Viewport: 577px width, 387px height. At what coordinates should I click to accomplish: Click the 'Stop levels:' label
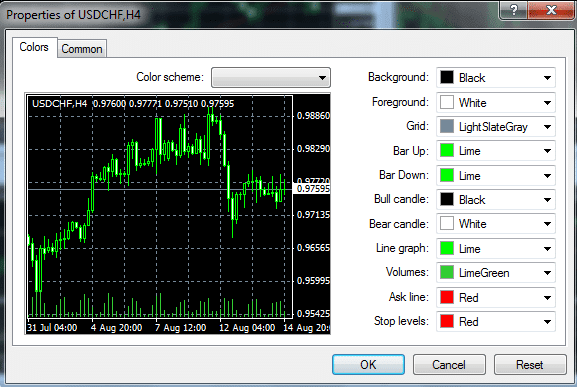pos(401,321)
